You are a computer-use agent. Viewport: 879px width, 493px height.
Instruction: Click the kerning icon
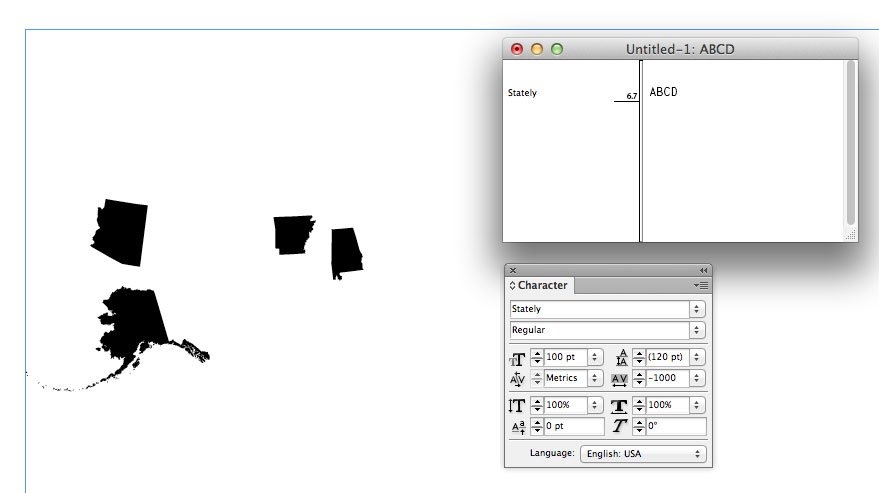(x=518, y=379)
